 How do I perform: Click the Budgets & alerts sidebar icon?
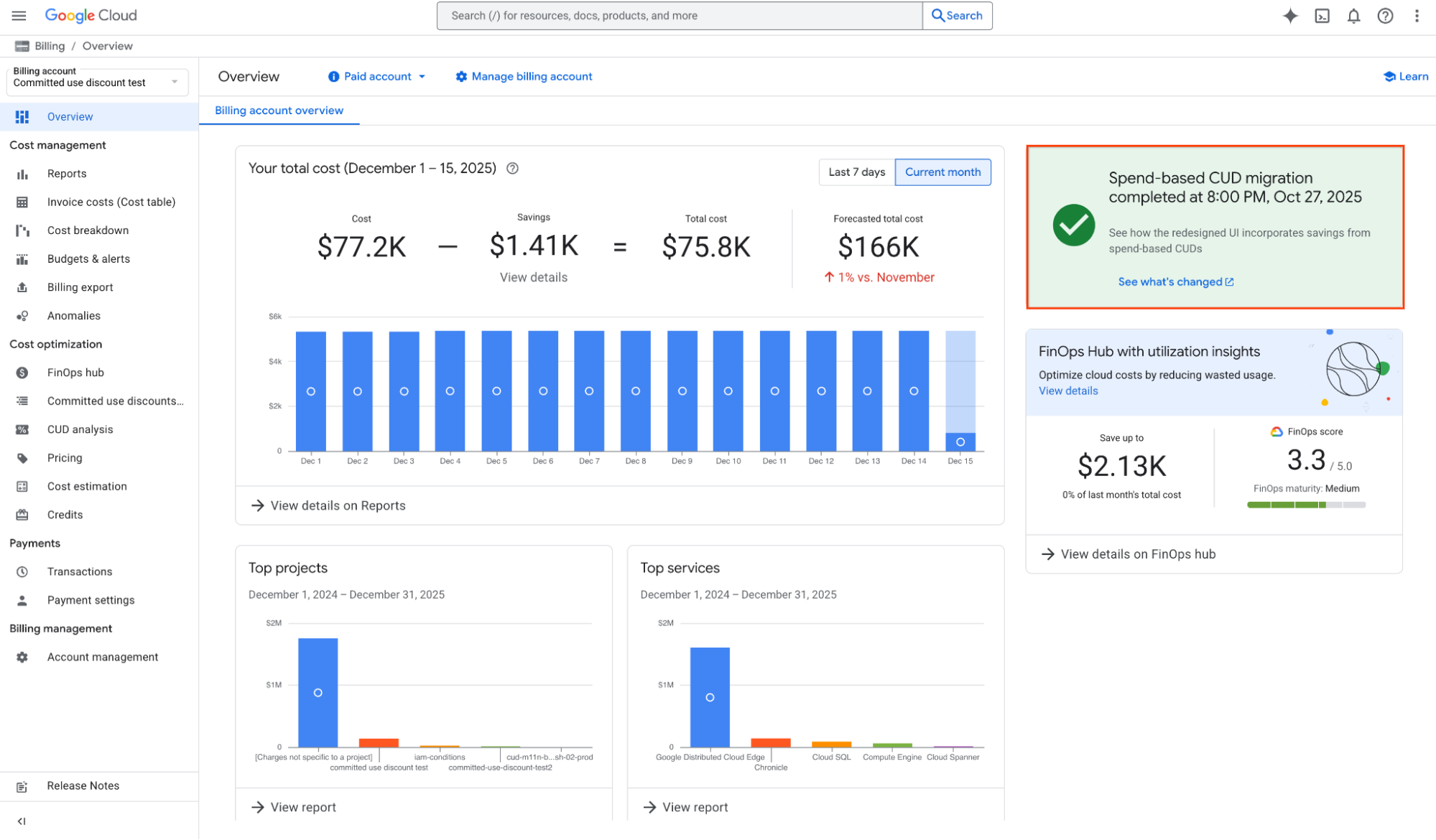(22, 258)
